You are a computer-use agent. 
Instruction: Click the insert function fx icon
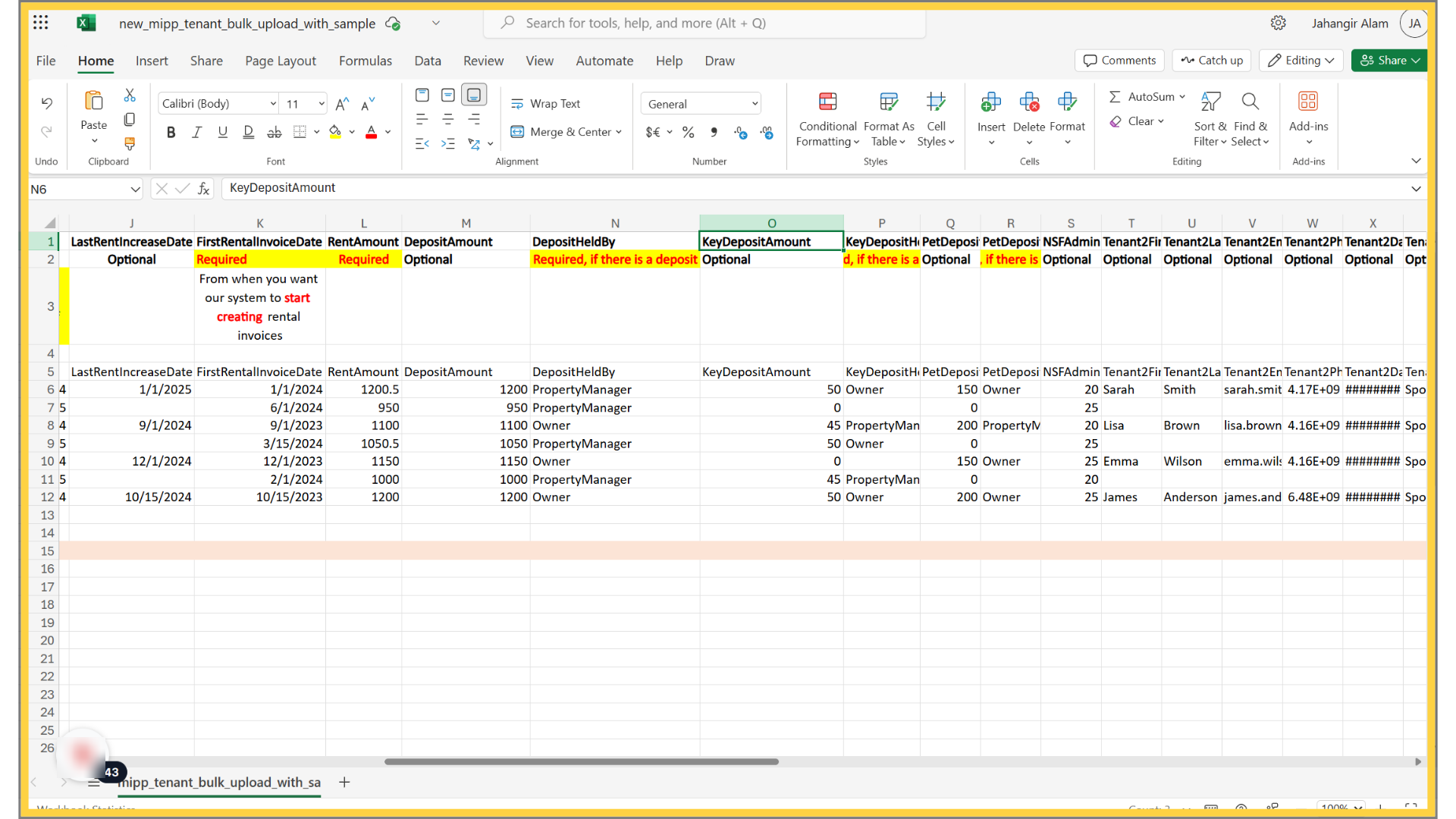pos(204,189)
